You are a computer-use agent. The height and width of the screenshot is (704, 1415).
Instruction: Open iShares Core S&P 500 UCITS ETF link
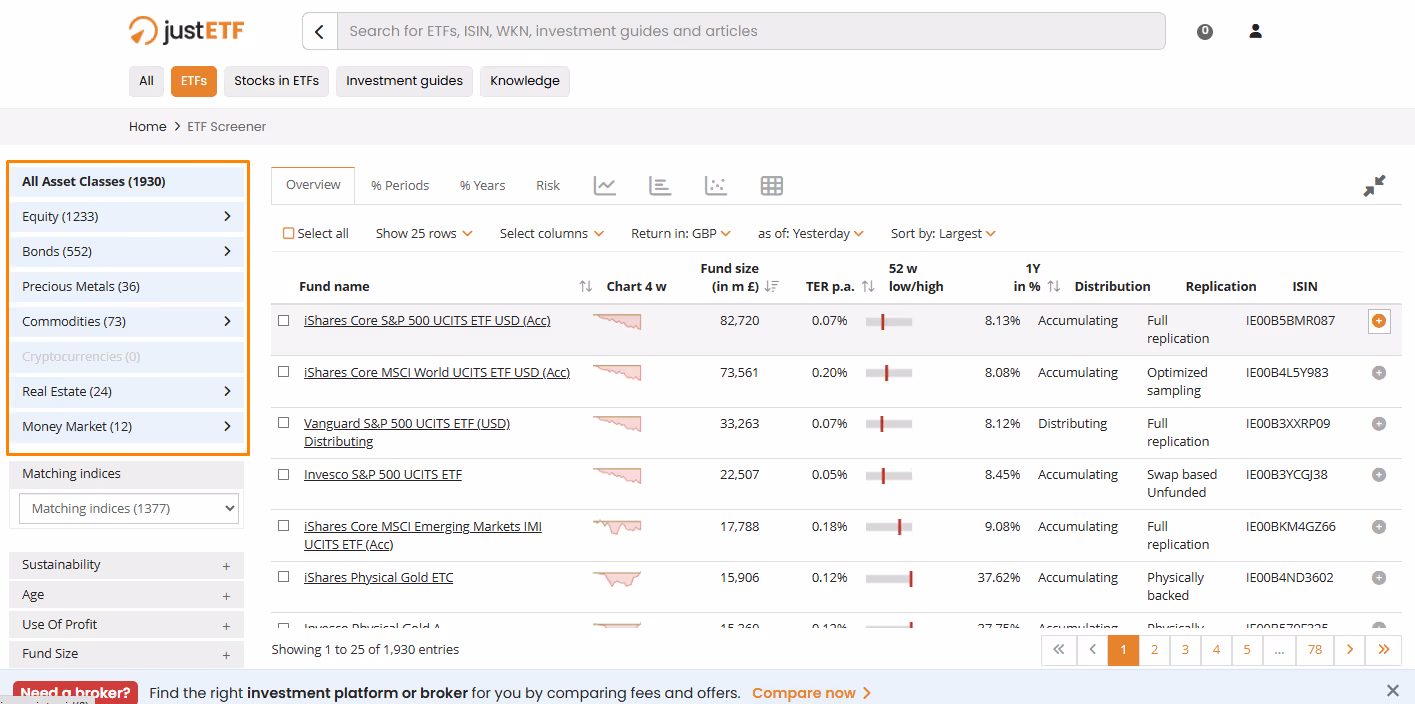[427, 321]
